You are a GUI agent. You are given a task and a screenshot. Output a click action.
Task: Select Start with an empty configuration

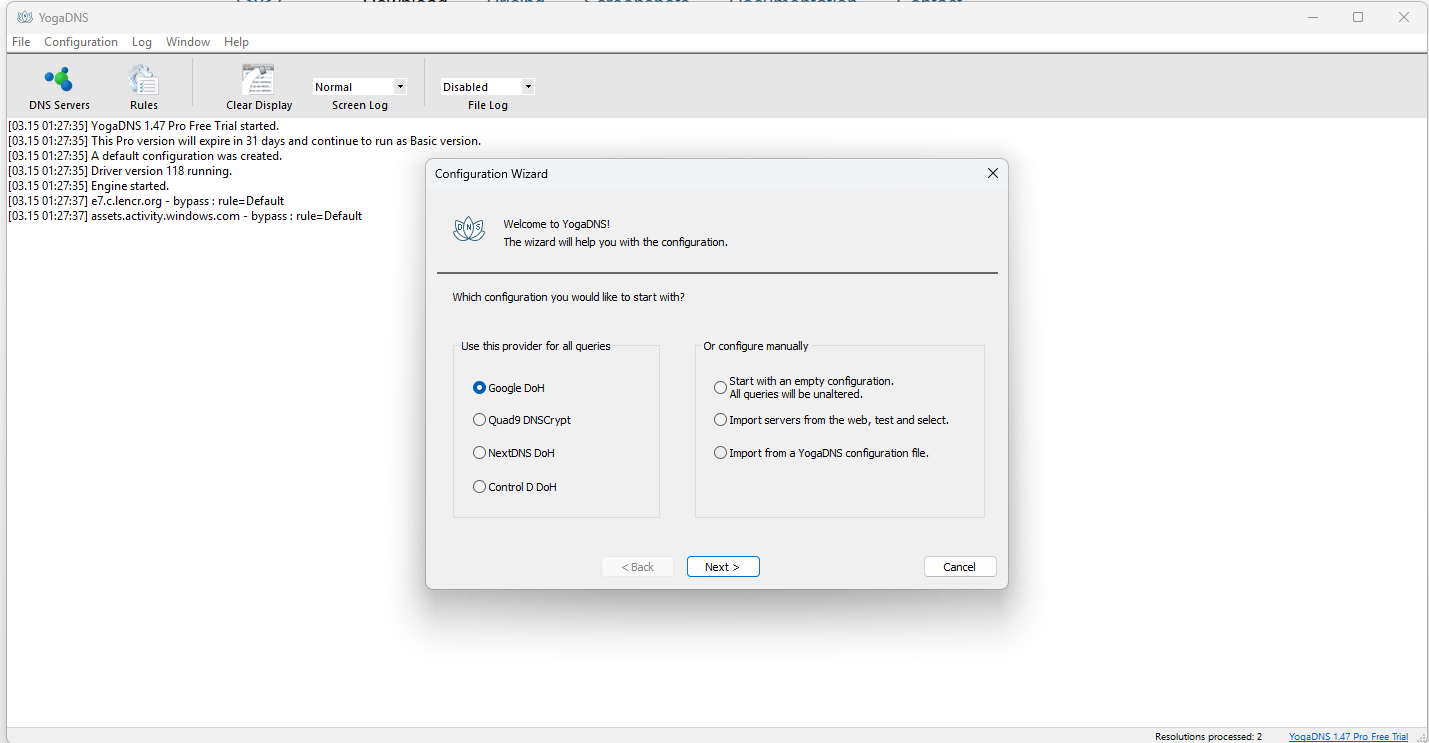[804, 387]
